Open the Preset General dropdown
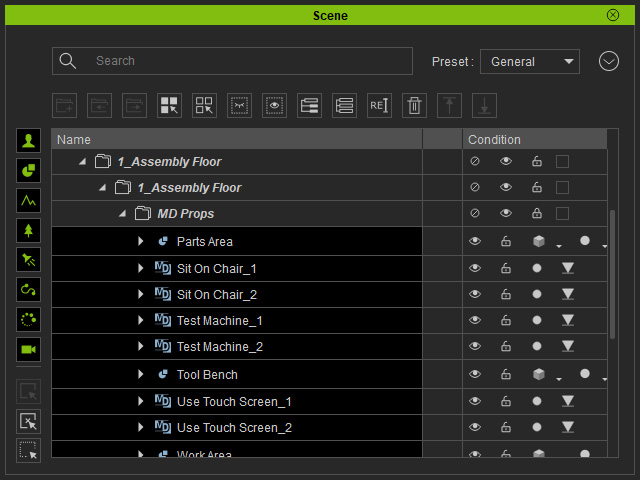This screenshot has height=480, width=640. 530,62
